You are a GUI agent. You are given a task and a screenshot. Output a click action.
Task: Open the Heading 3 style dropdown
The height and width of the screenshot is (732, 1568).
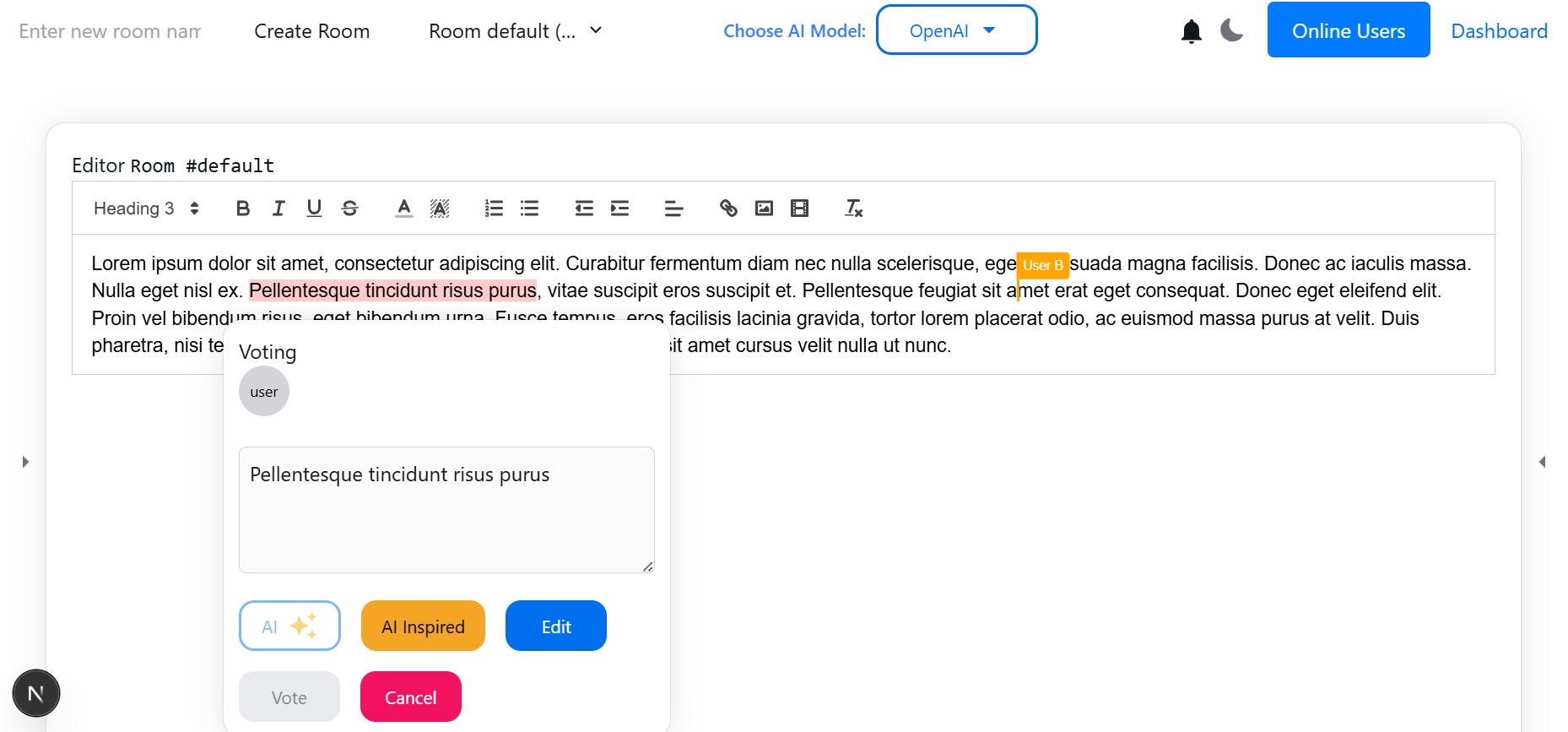(146, 209)
